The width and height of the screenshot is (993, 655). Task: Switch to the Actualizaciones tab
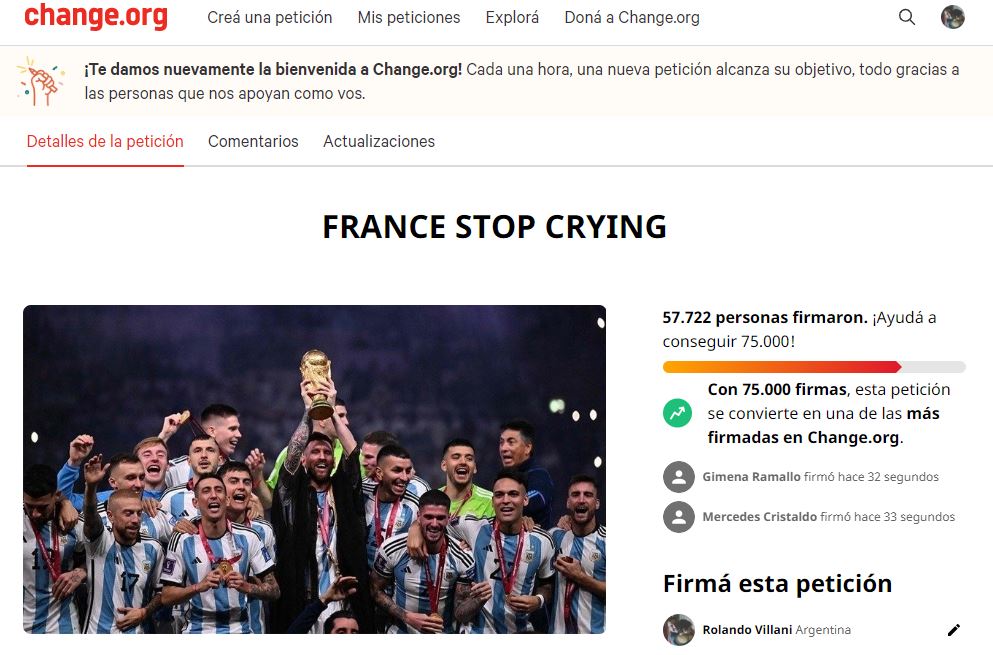pyautogui.click(x=379, y=141)
